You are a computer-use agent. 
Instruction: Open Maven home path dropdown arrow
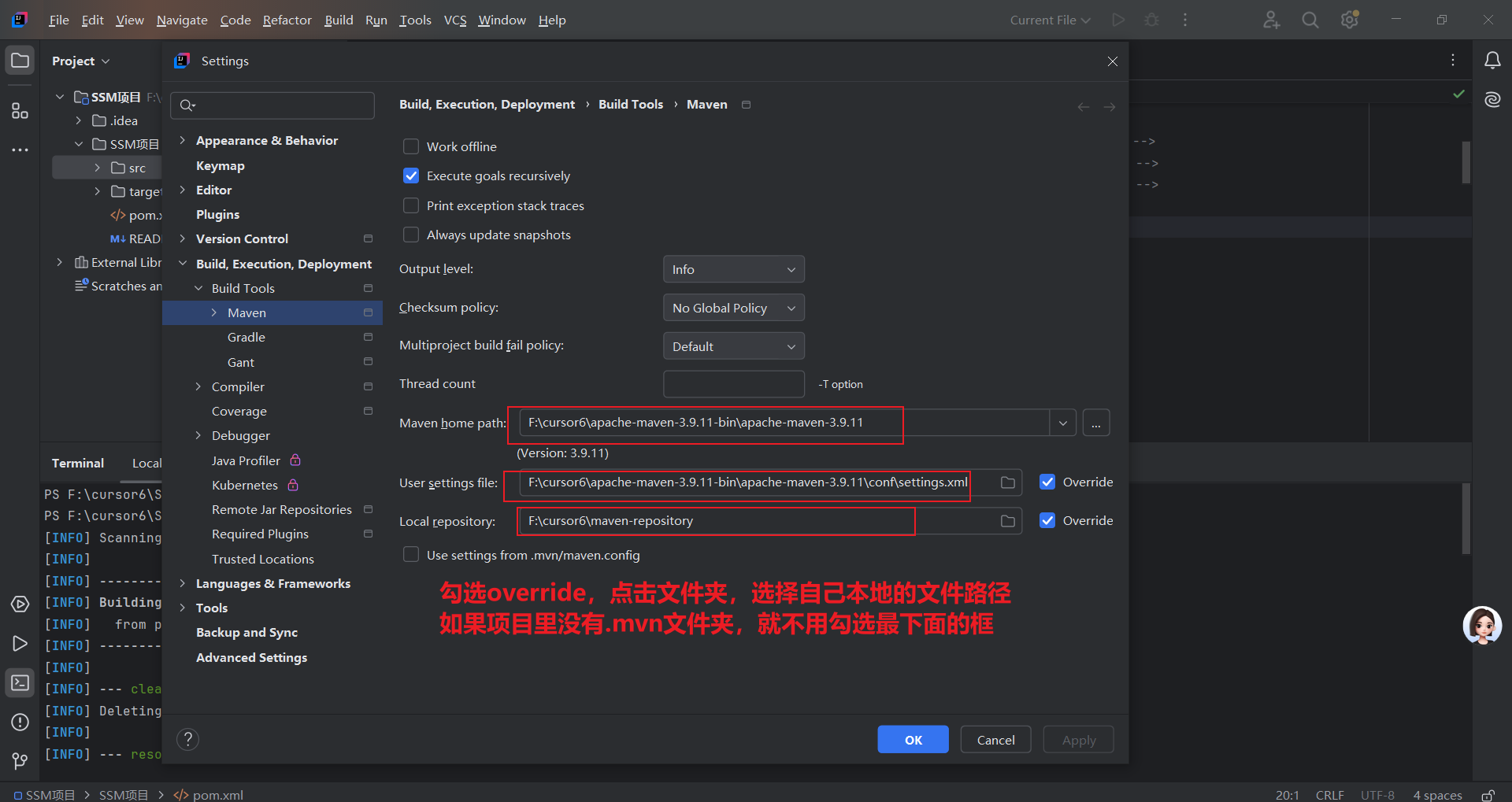[1063, 423]
